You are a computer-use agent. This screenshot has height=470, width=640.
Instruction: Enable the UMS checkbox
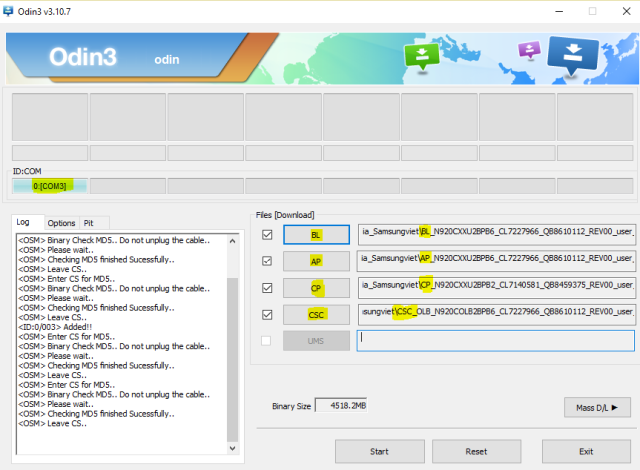[x=266, y=341]
